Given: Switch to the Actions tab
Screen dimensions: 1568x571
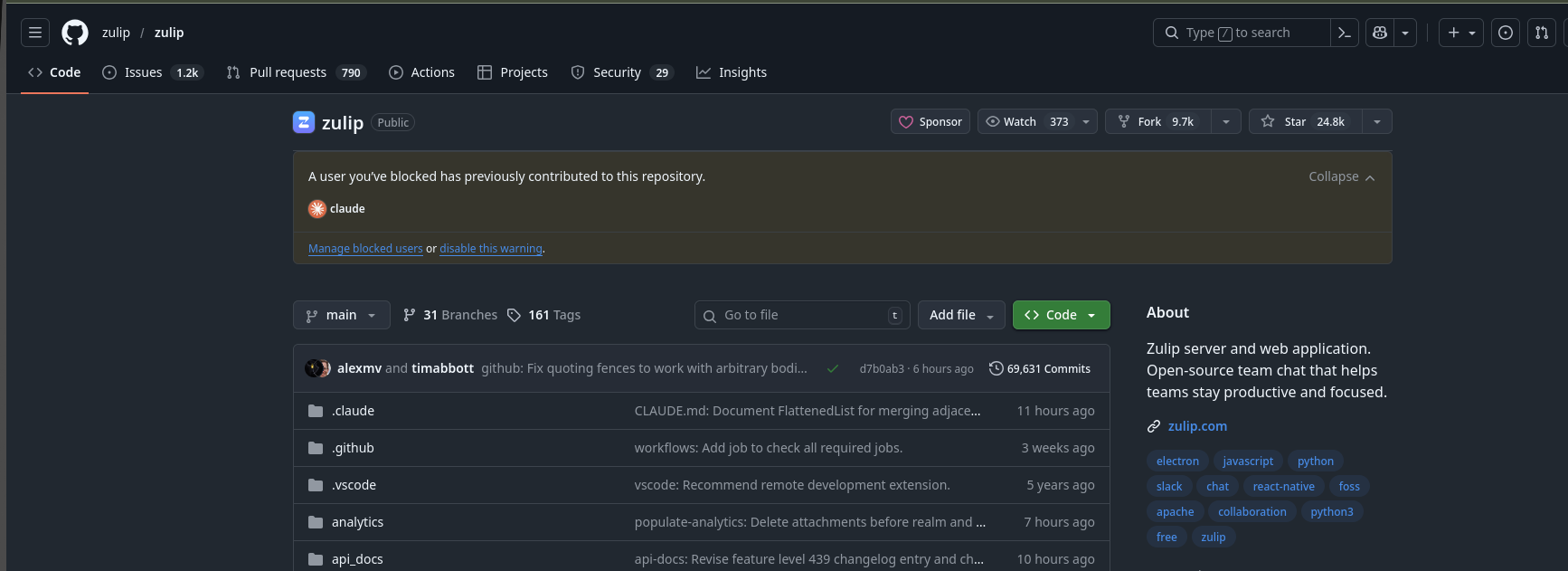Looking at the screenshot, I should pyautogui.click(x=421, y=72).
